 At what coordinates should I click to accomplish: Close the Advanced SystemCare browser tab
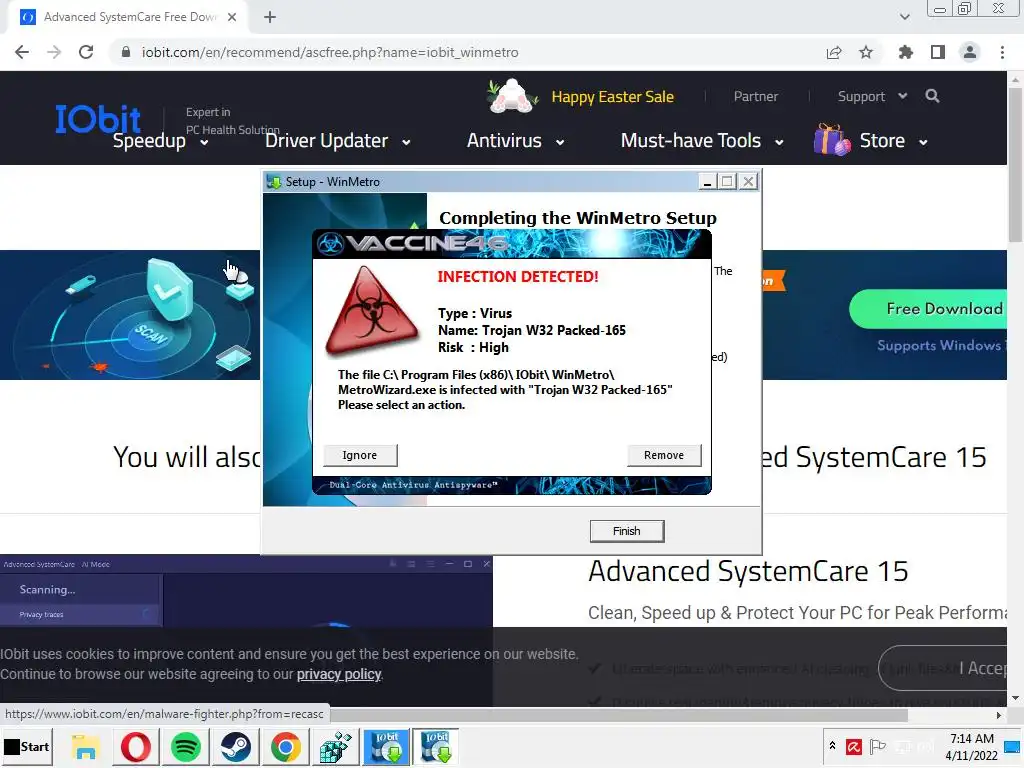click(232, 17)
